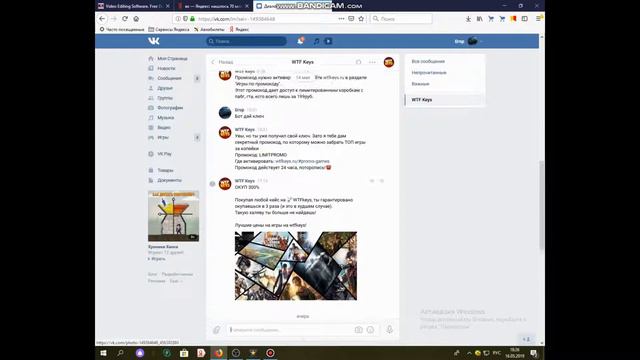The image size is (640, 360).
Task: Click the Играть link under the game ad
Action: click(x=157, y=259)
